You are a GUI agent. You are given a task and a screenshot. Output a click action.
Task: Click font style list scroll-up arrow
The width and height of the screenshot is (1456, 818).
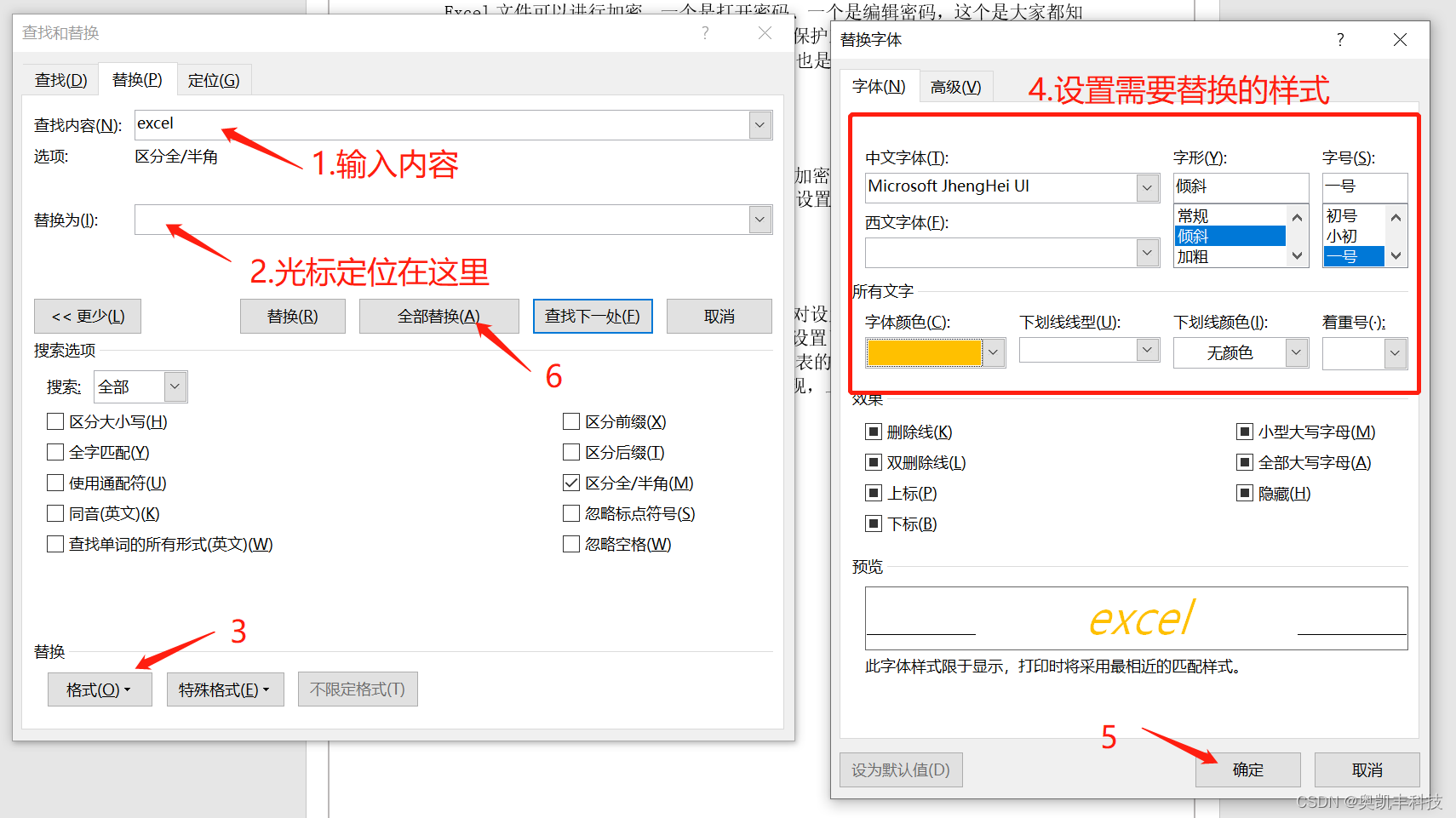click(1297, 217)
